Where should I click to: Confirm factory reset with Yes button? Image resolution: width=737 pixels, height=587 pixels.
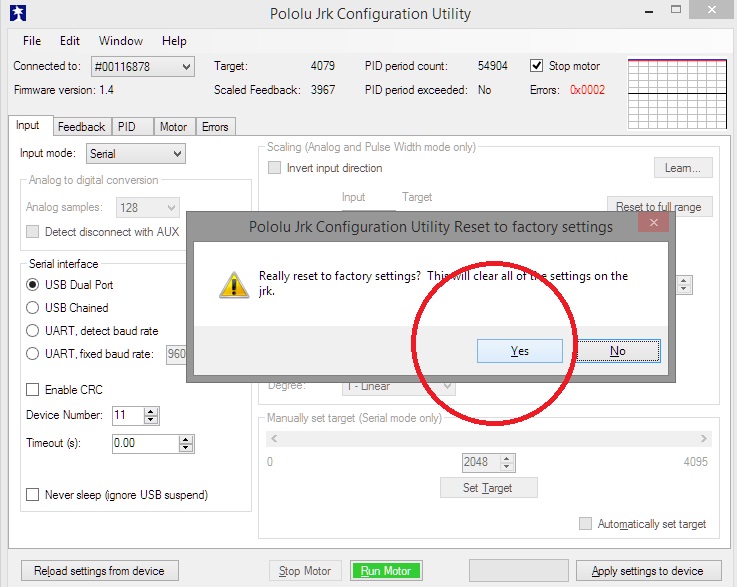point(519,351)
